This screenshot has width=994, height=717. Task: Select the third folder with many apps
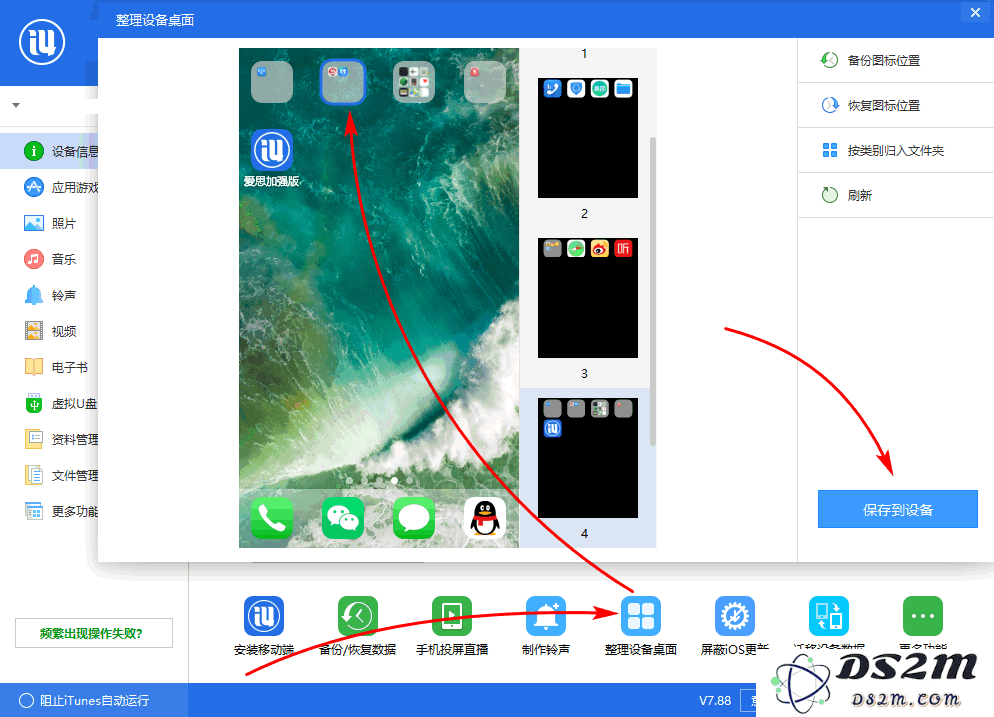tap(414, 82)
